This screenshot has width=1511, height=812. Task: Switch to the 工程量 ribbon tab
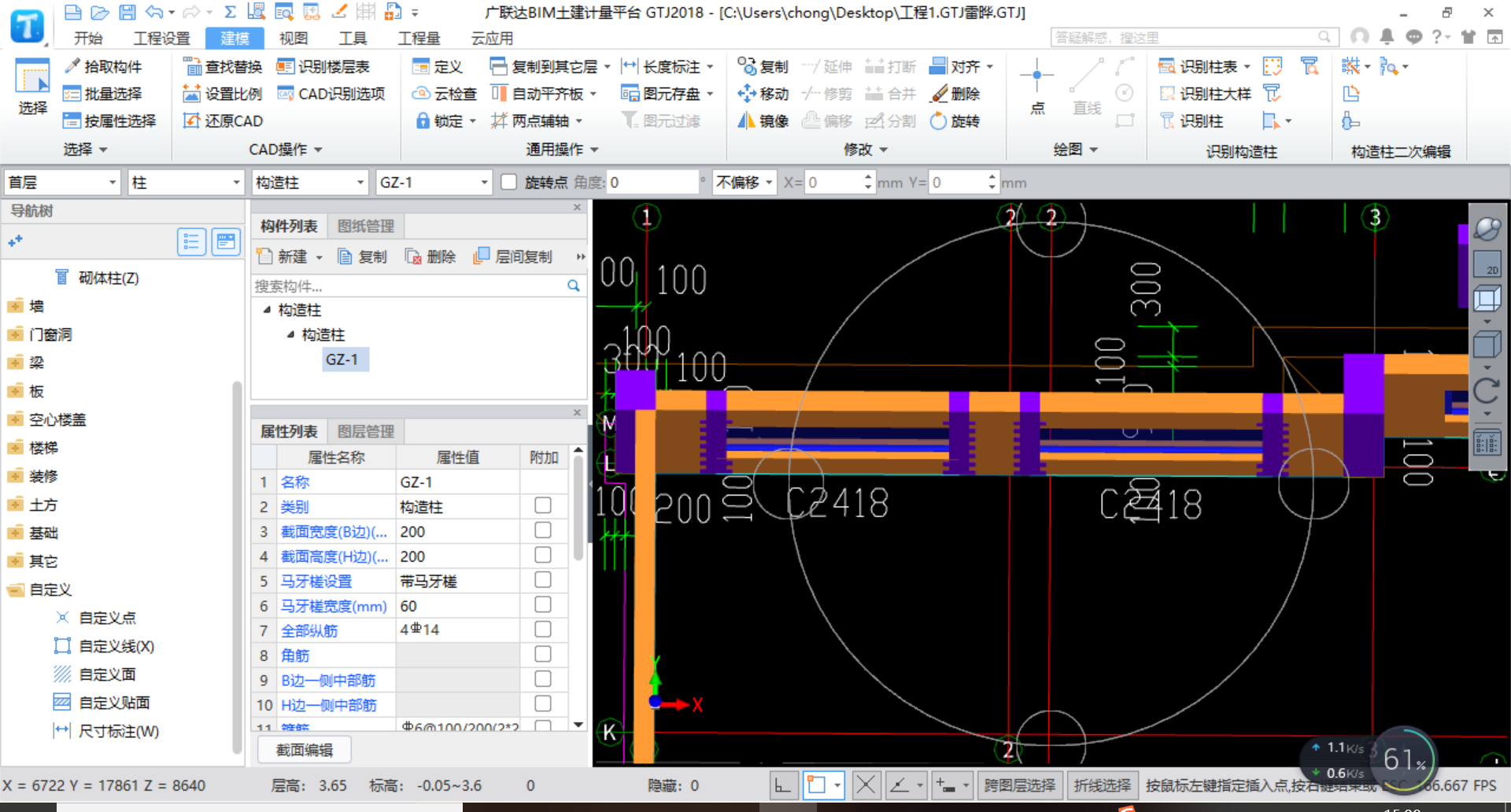tap(419, 38)
